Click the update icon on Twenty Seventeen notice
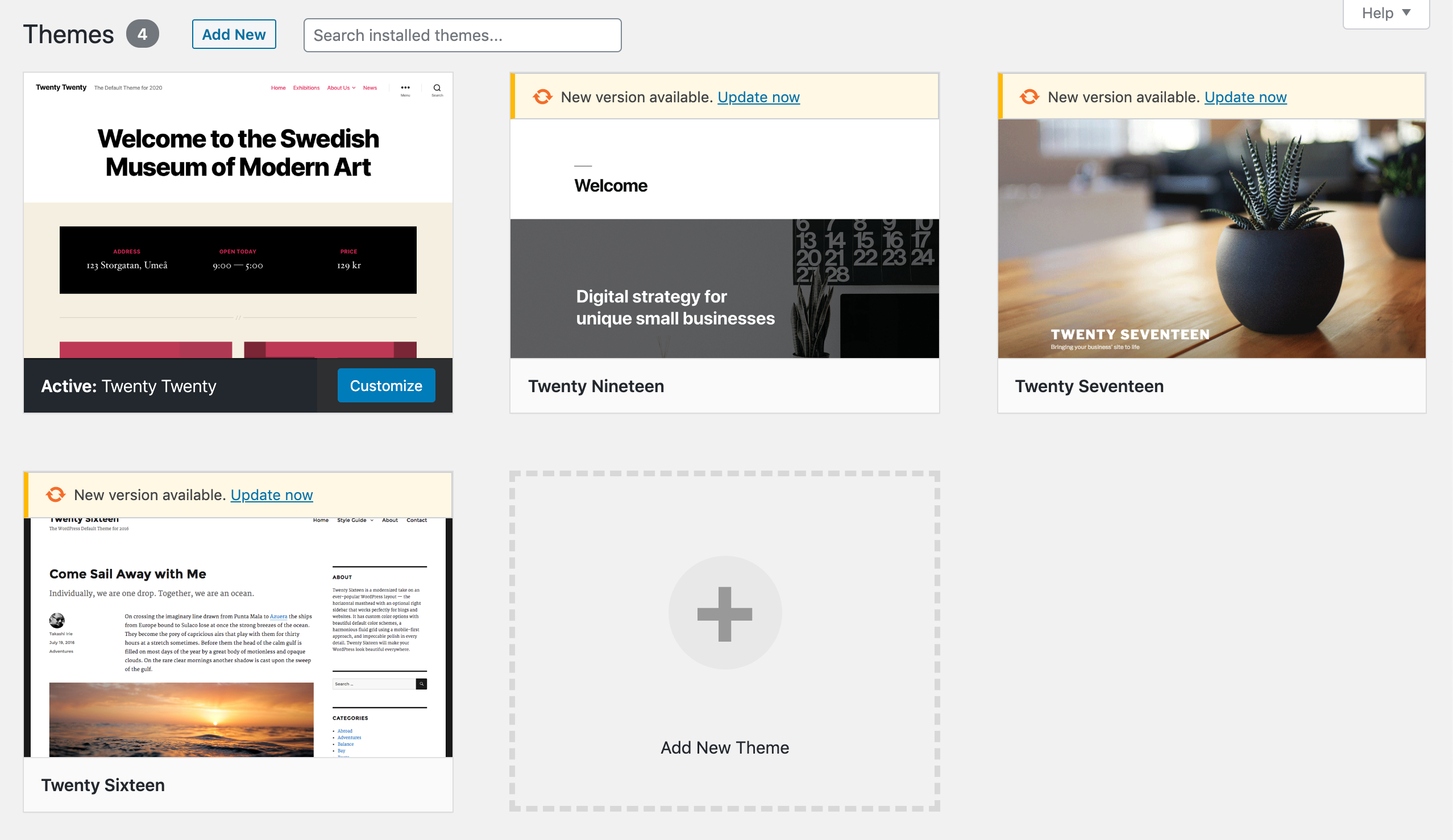The height and width of the screenshot is (840, 1453). (1029, 97)
